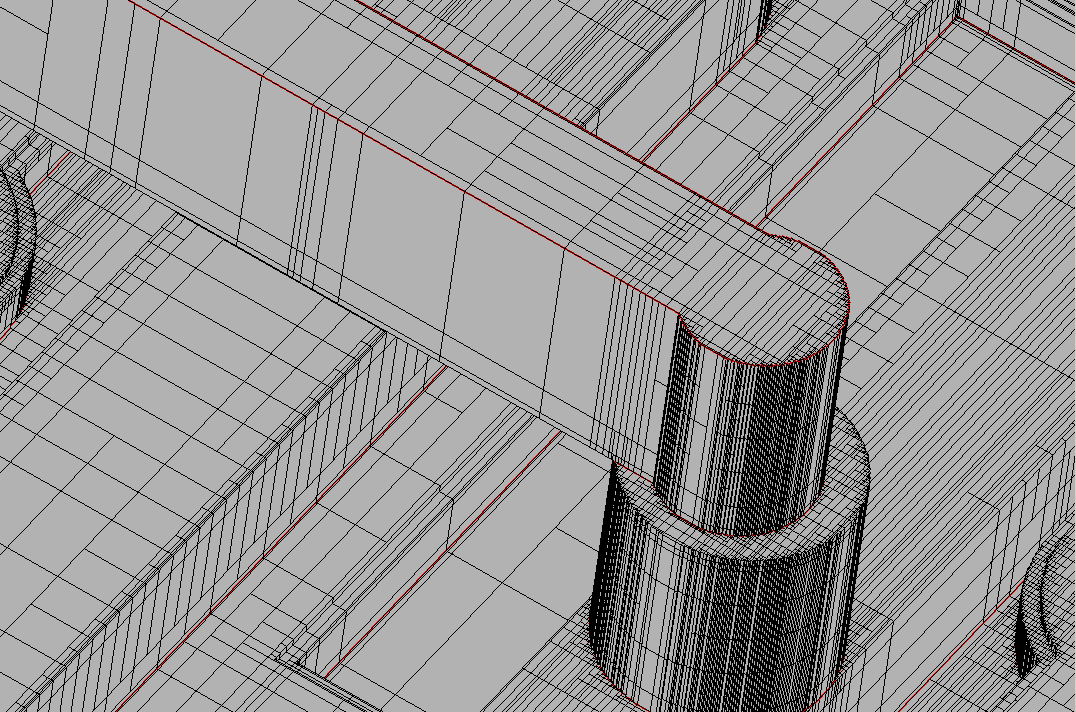
Task: Select the partial cylinder at the left edge
Action: pos(16,244)
